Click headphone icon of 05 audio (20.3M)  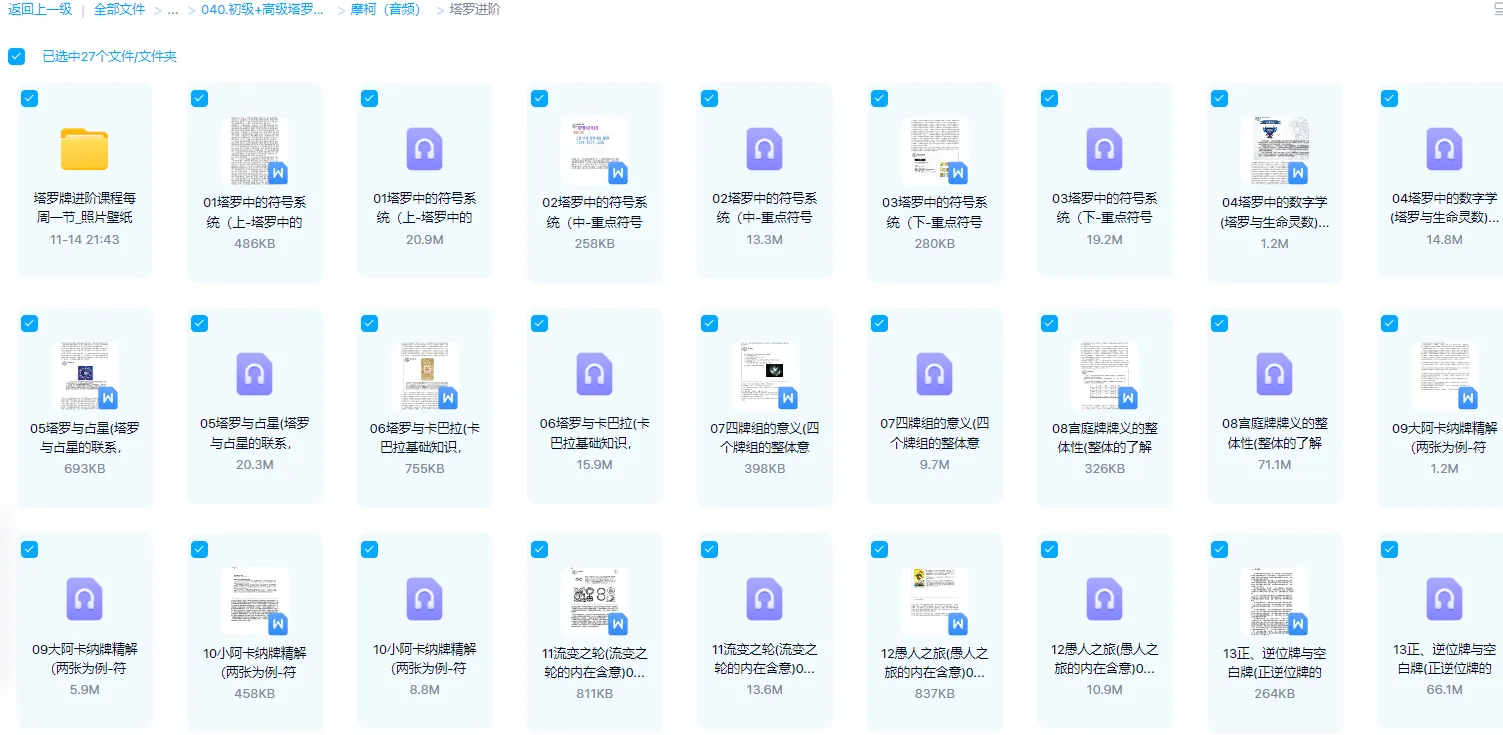click(255, 374)
